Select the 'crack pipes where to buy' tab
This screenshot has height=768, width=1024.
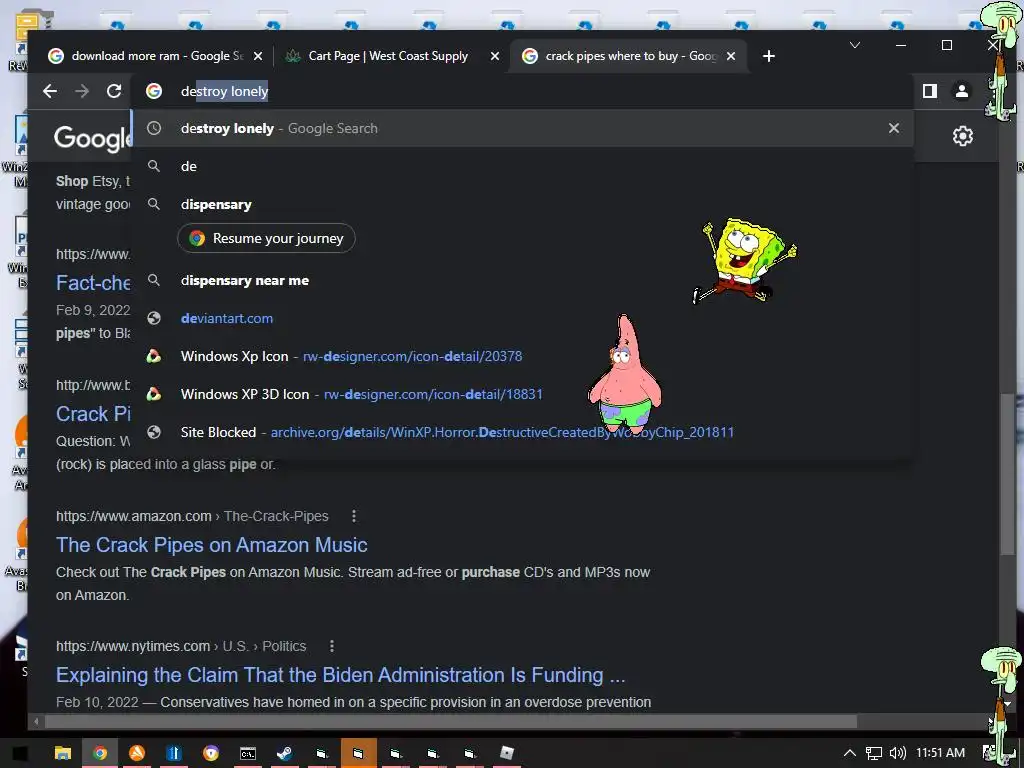coord(630,56)
